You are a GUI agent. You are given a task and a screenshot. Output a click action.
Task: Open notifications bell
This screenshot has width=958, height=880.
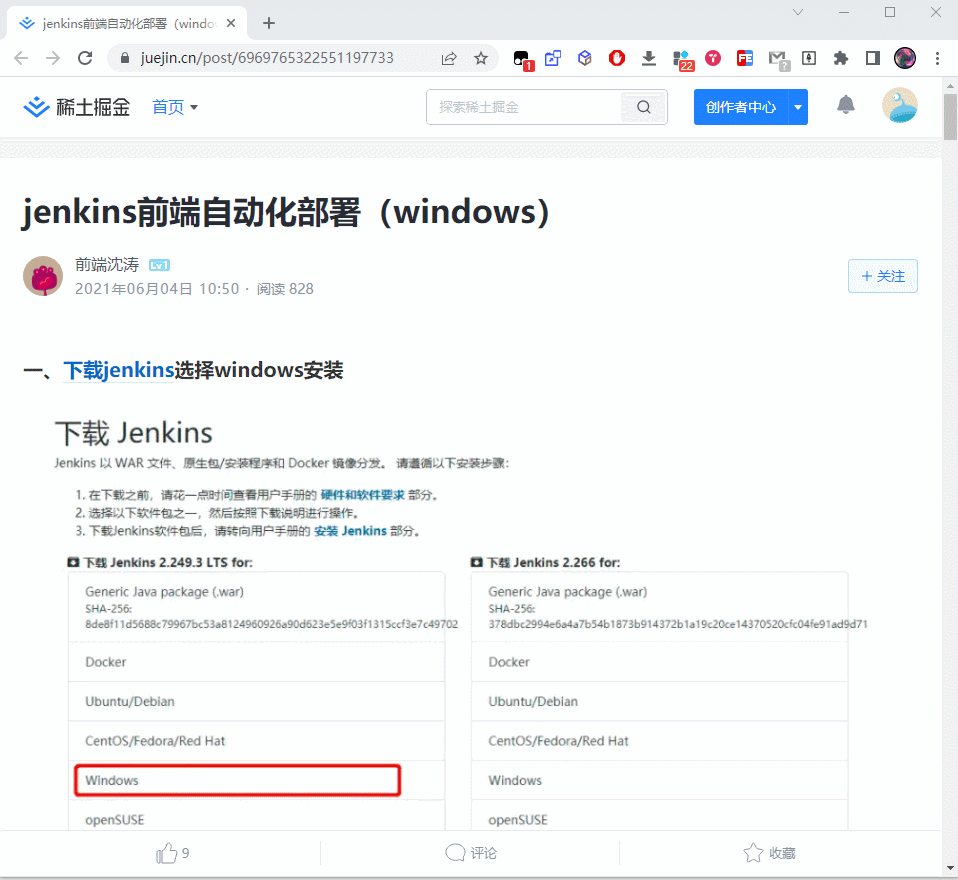(x=846, y=105)
